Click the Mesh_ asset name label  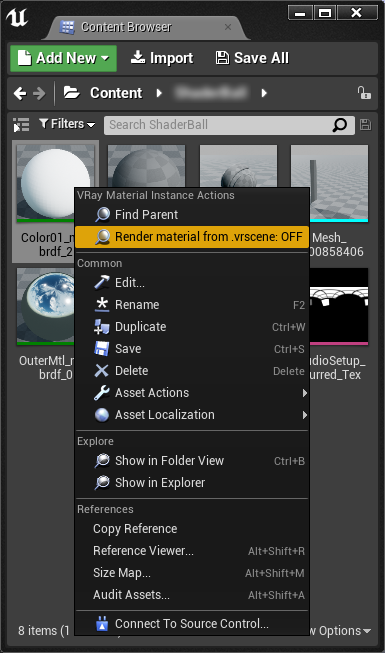tap(338, 245)
